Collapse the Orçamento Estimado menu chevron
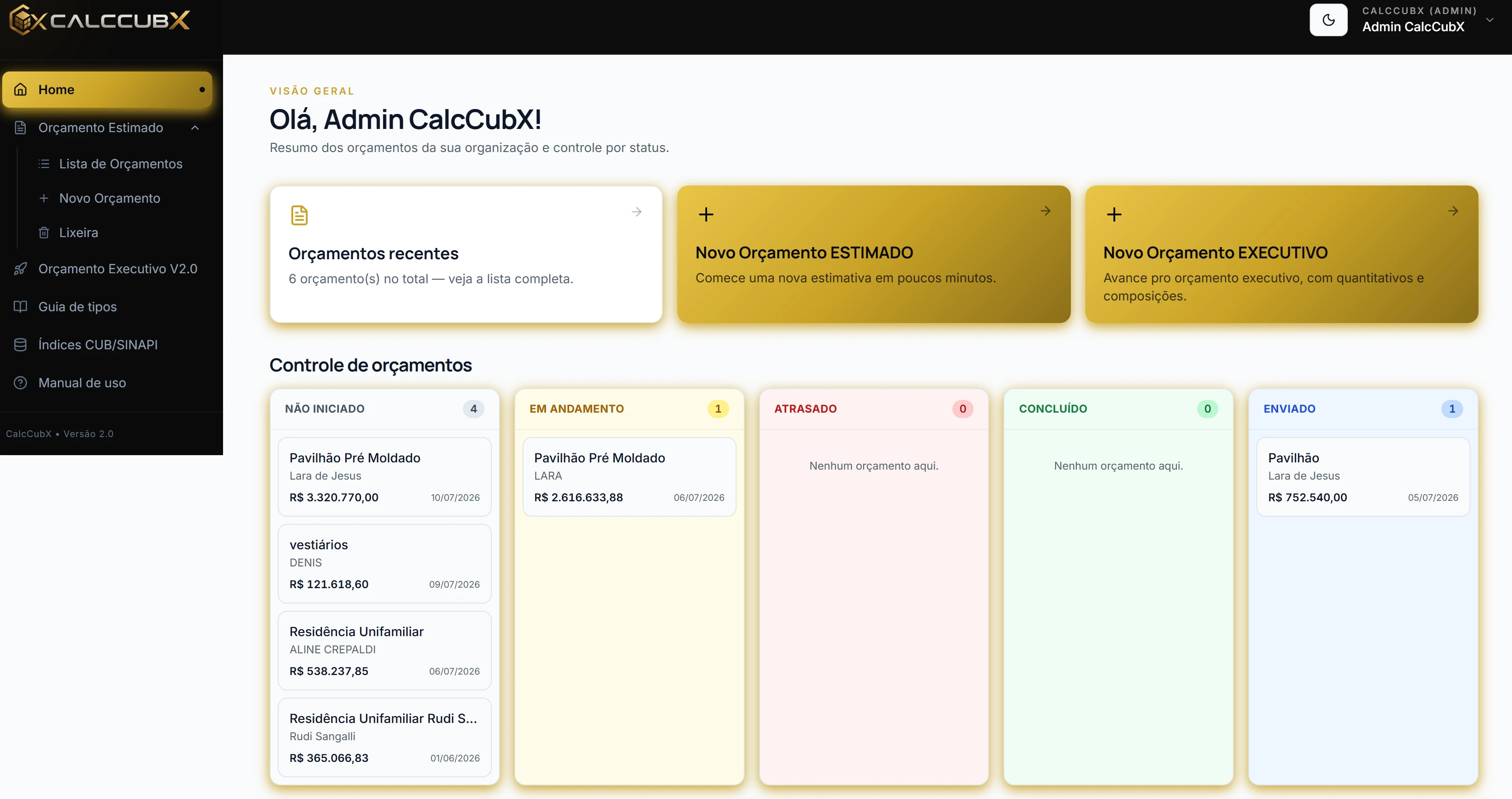Image resolution: width=1512 pixels, height=799 pixels. 195,128
